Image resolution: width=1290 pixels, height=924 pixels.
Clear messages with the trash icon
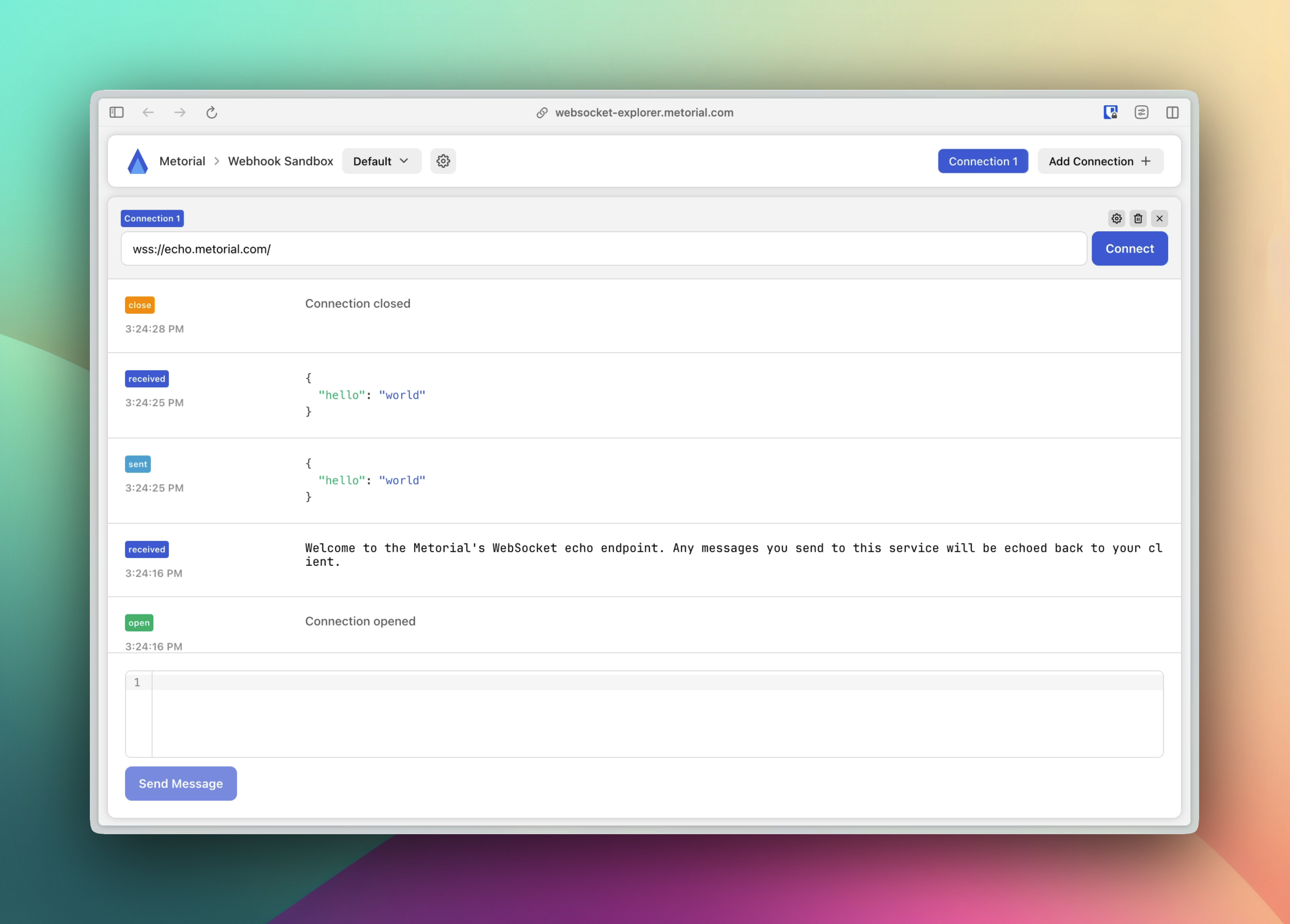click(x=1138, y=218)
